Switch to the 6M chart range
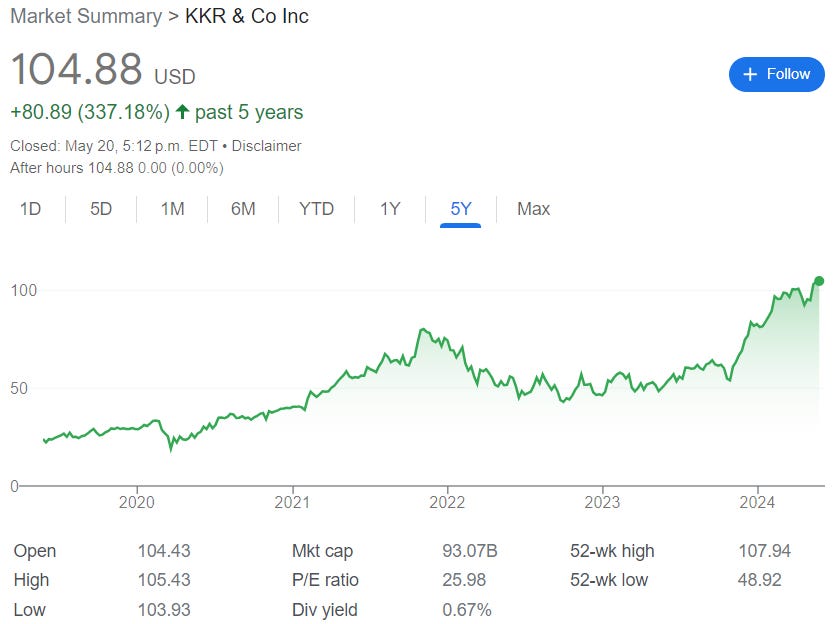This screenshot has width=837, height=624. (243, 209)
